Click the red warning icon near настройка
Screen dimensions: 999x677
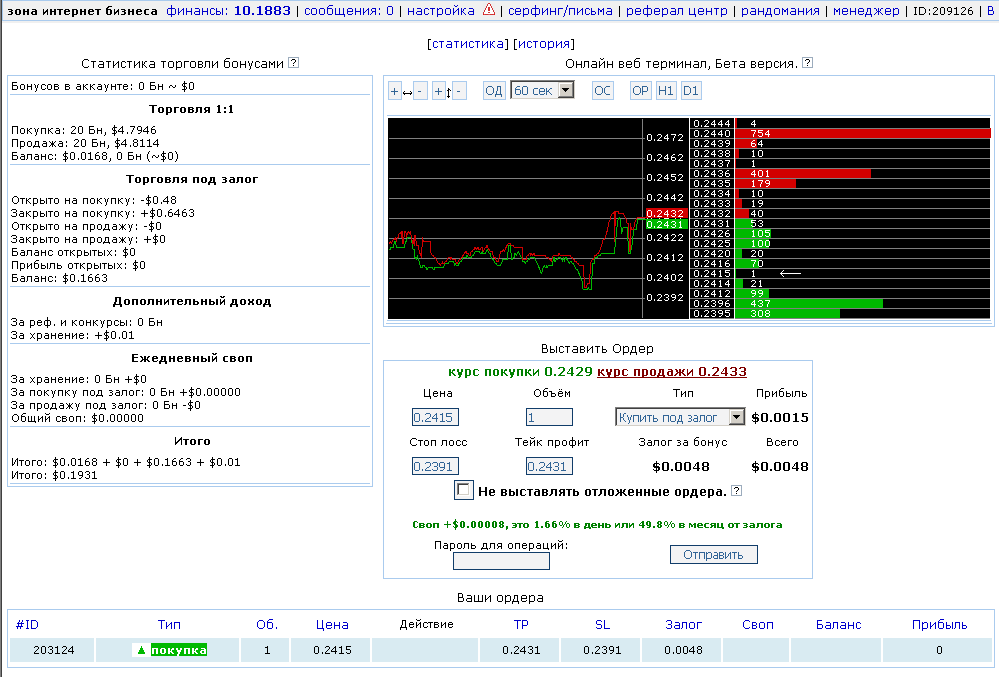click(x=489, y=10)
